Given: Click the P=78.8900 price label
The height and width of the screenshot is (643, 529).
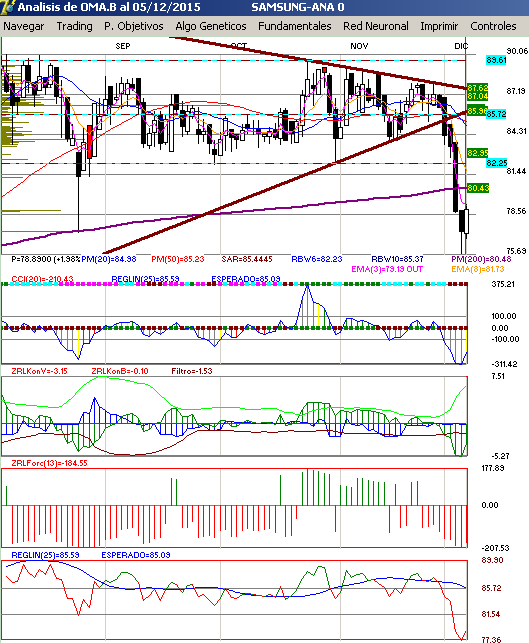Looking at the screenshot, I should tap(46, 259).
